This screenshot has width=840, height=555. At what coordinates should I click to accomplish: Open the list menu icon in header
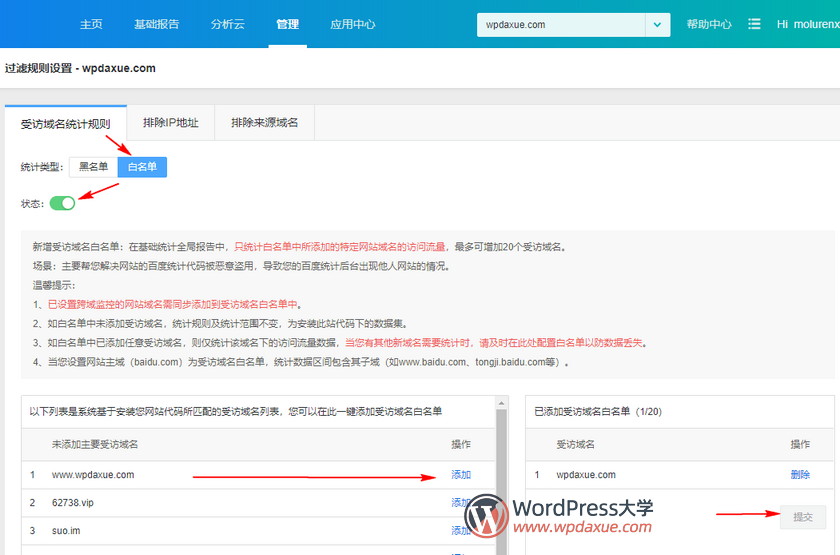(x=754, y=24)
